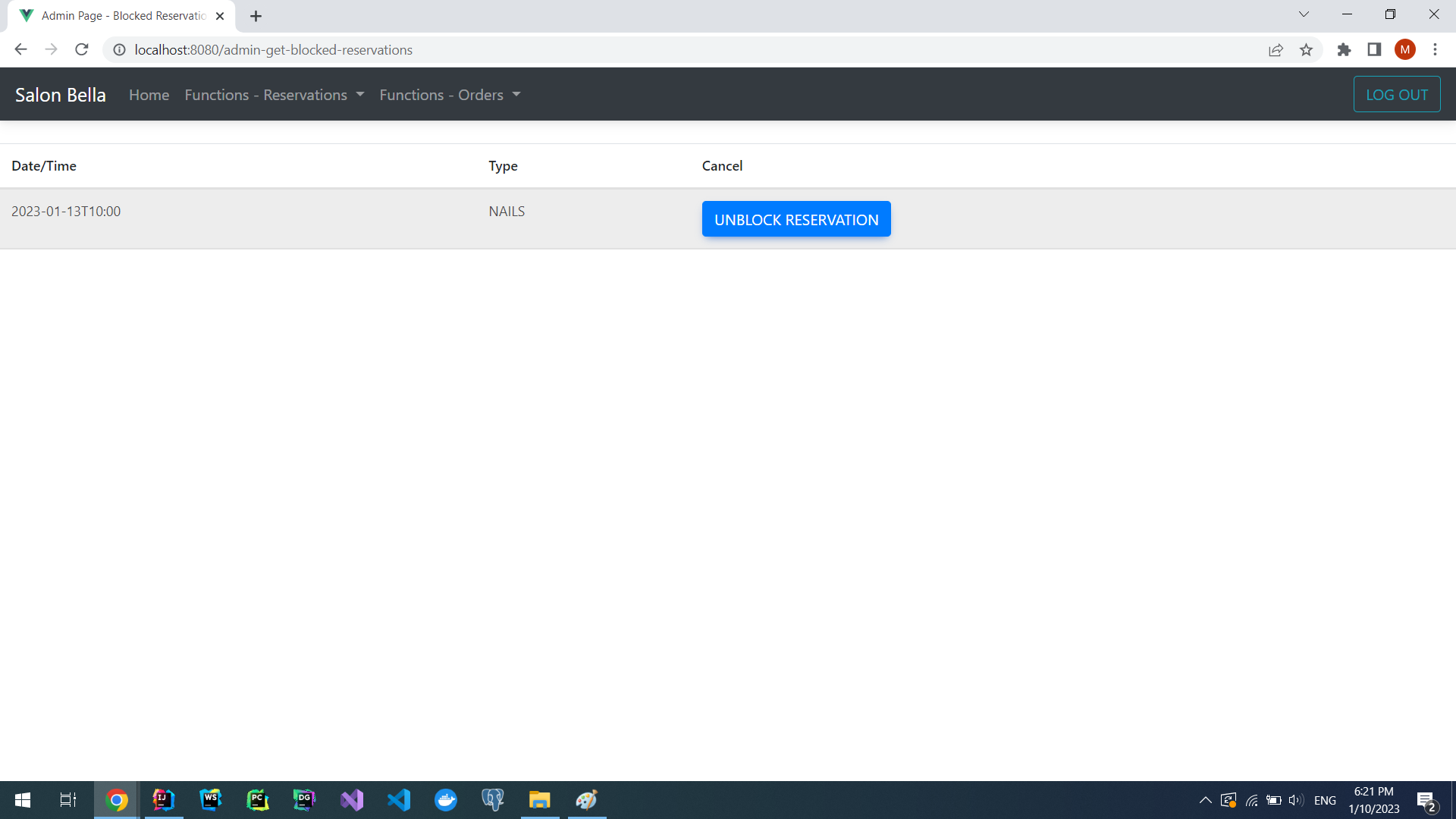This screenshot has height=819, width=1456.
Task: Expand the Functions - Reservations dropdown
Action: [x=275, y=95]
